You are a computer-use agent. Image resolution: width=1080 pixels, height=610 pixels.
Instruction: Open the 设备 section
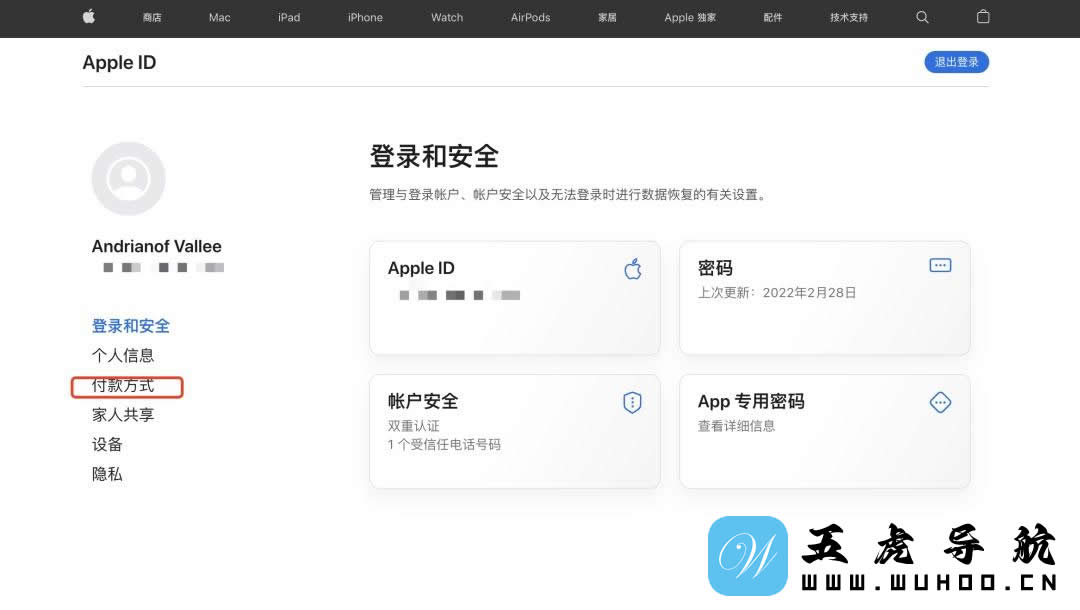[x=106, y=444]
